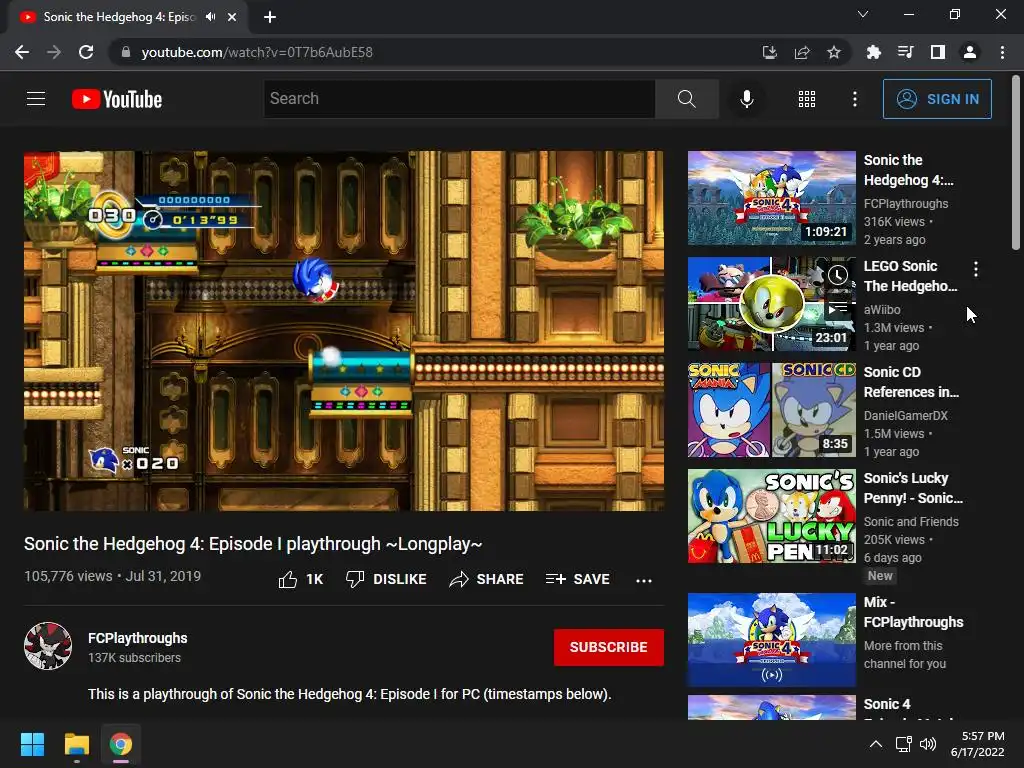Add LEGO Sonic video to Watch later

(x=838, y=275)
